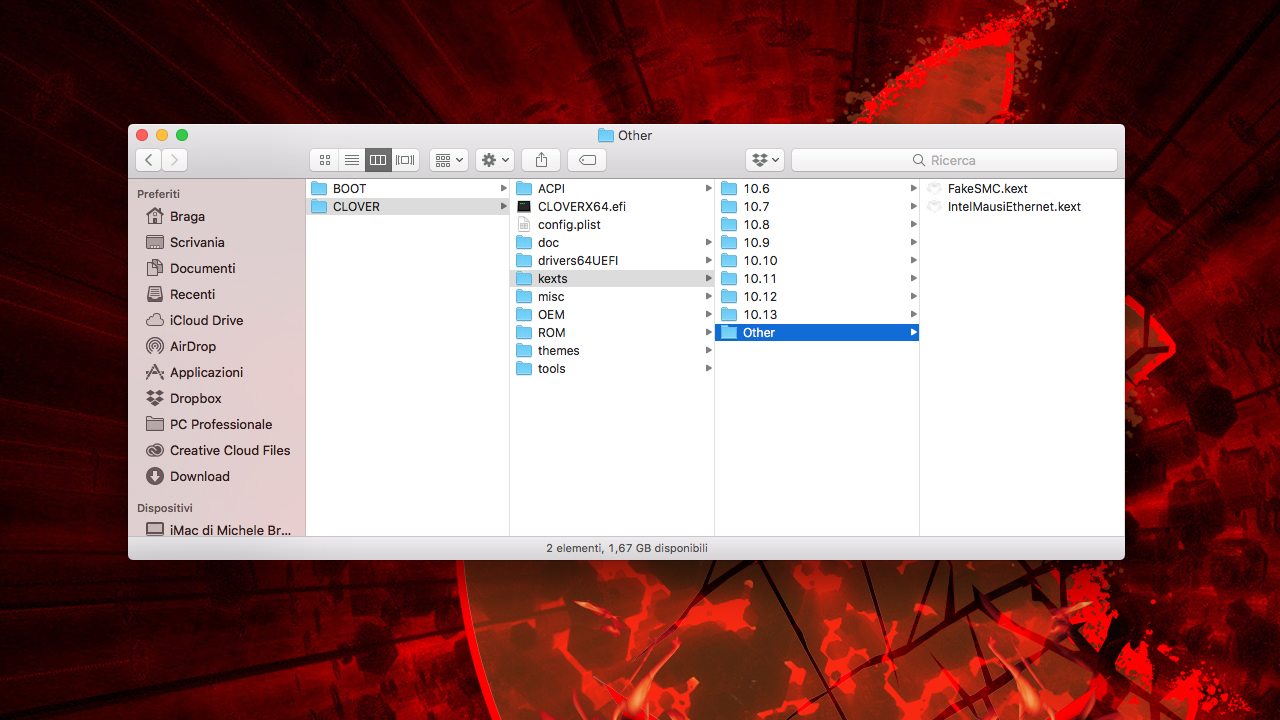
Task: Select the CLOVERX64.efi file
Action: click(x=581, y=206)
